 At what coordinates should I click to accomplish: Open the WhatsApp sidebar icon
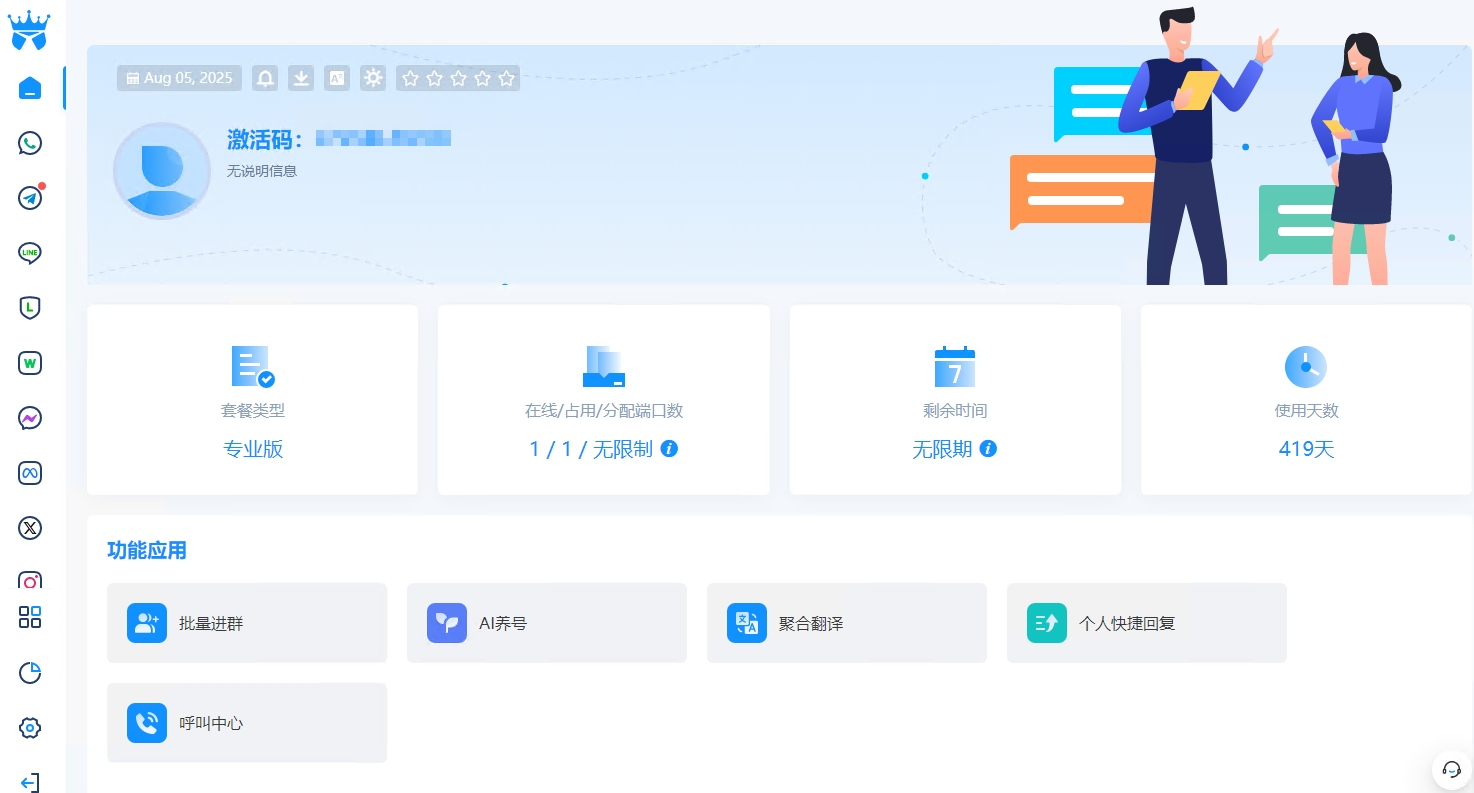point(30,143)
